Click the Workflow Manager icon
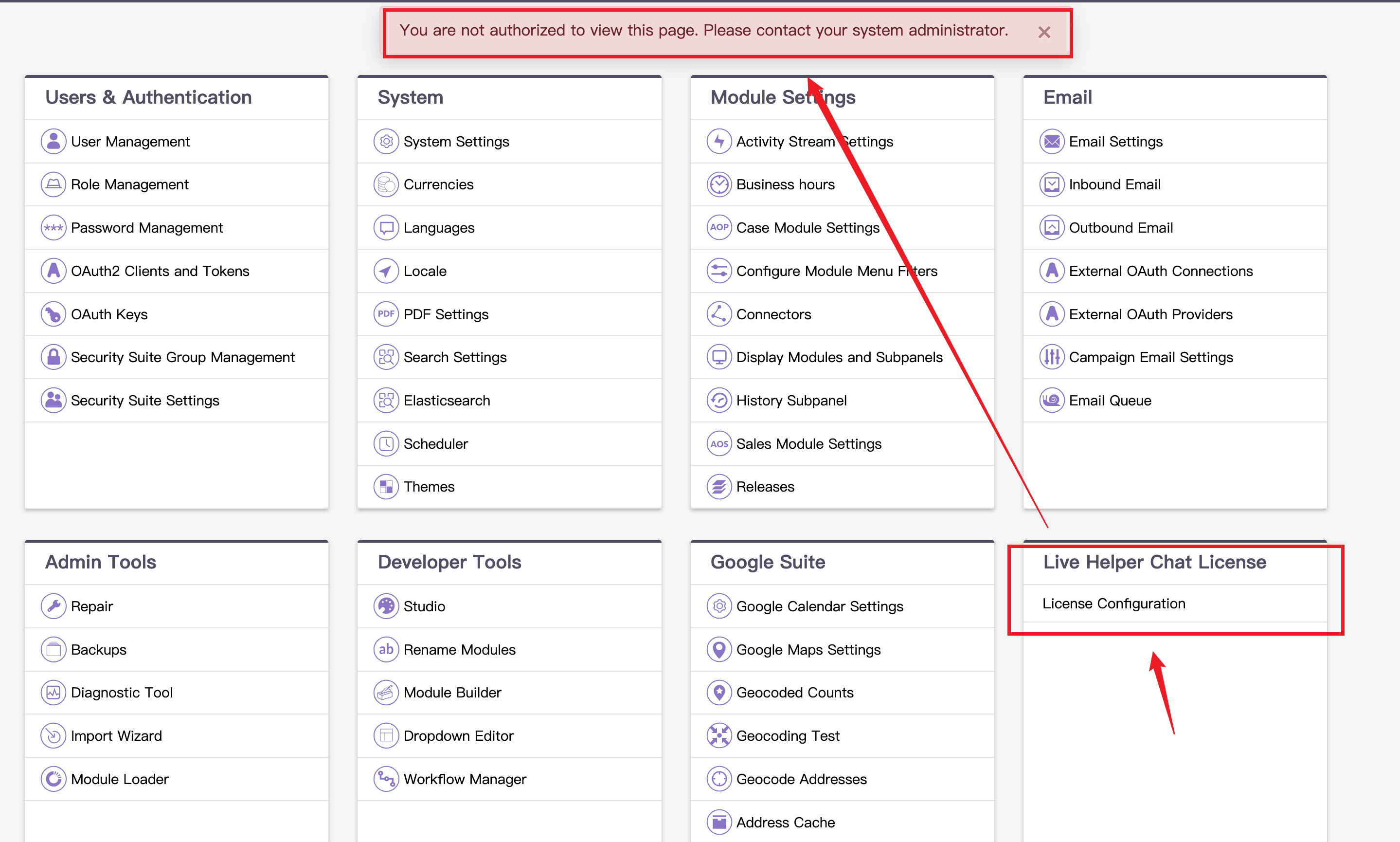The image size is (1400, 842). [386, 778]
